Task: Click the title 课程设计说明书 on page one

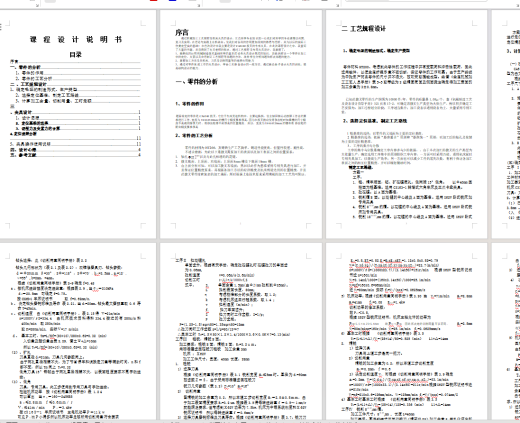Action: coord(76,40)
